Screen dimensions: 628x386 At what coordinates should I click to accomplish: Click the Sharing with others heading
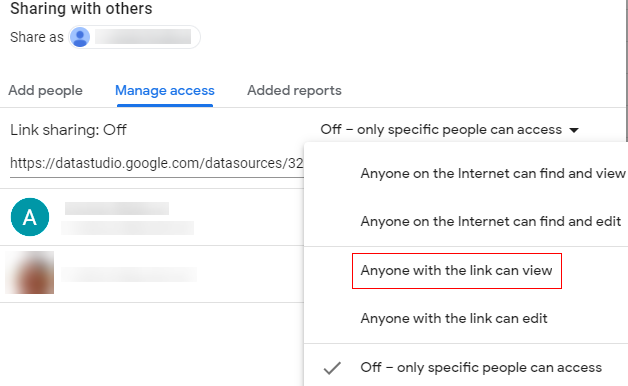pos(81,8)
